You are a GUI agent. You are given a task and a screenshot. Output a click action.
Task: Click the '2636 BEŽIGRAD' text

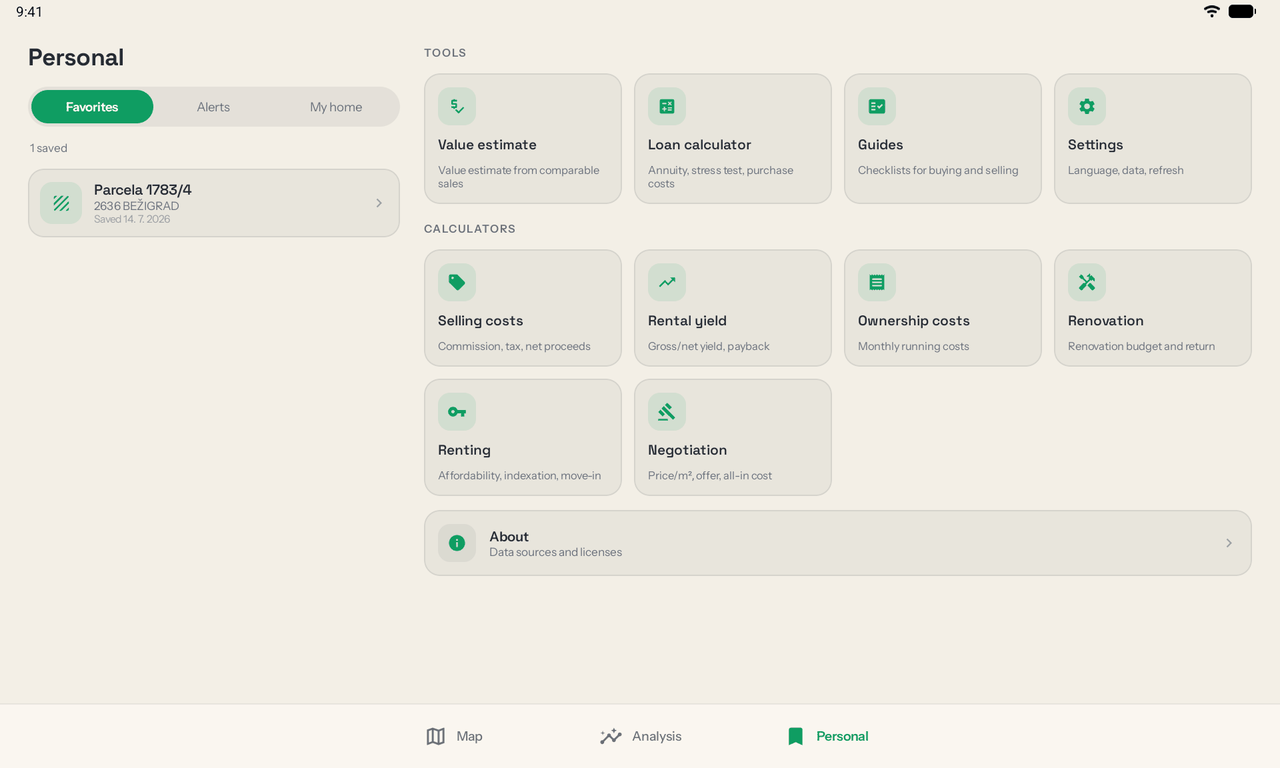coord(136,206)
